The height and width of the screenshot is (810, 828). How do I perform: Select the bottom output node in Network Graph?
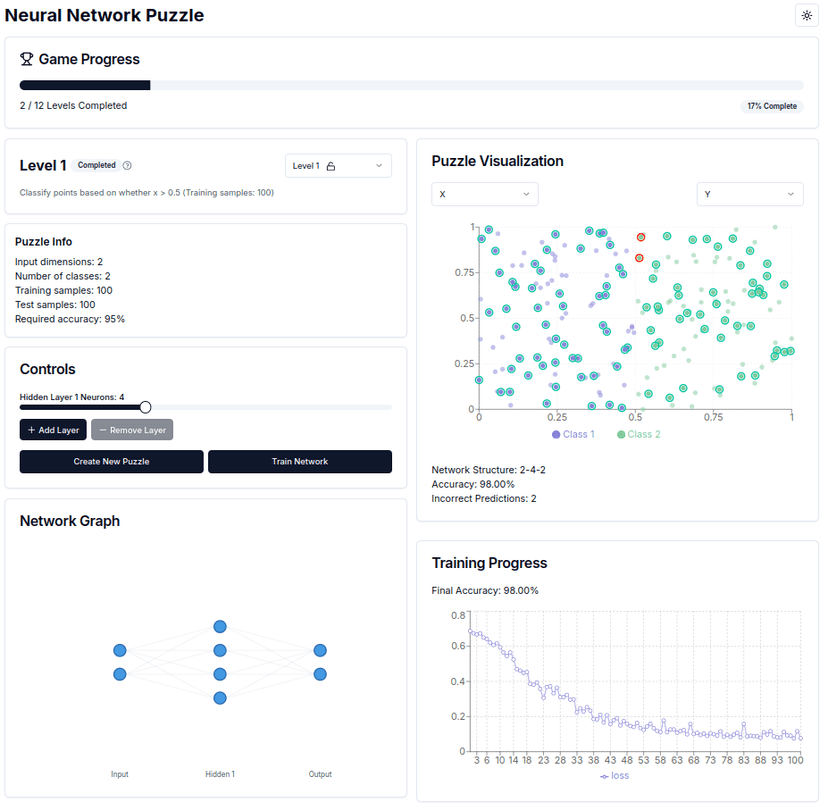click(320, 674)
